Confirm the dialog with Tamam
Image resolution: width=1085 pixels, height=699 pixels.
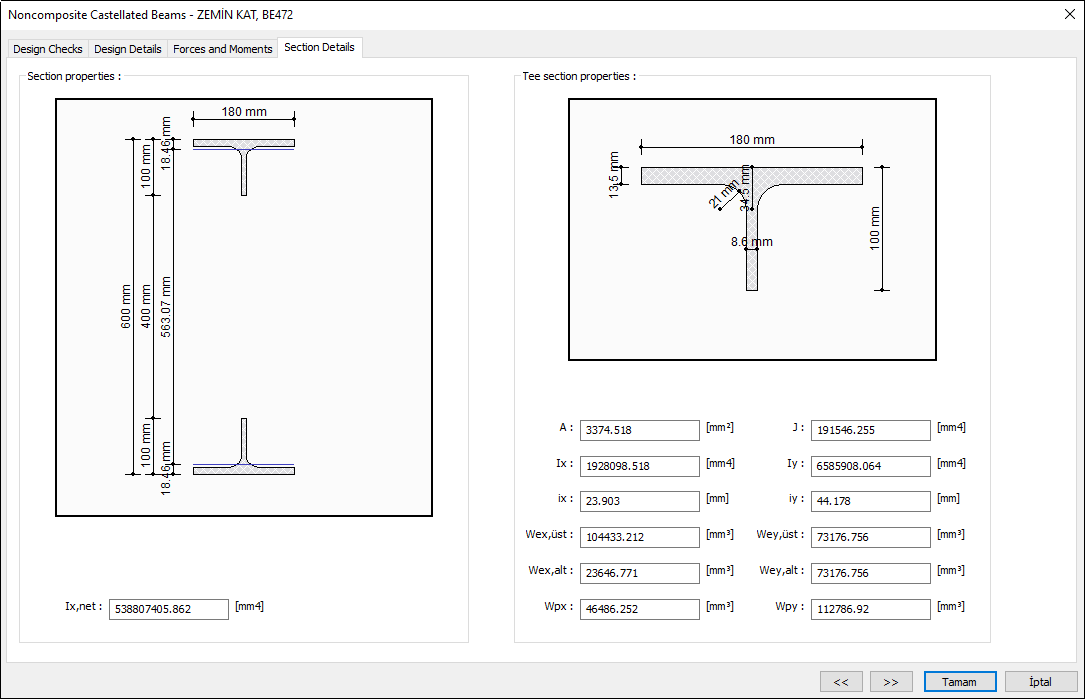pyautogui.click(x=959, y=681)
